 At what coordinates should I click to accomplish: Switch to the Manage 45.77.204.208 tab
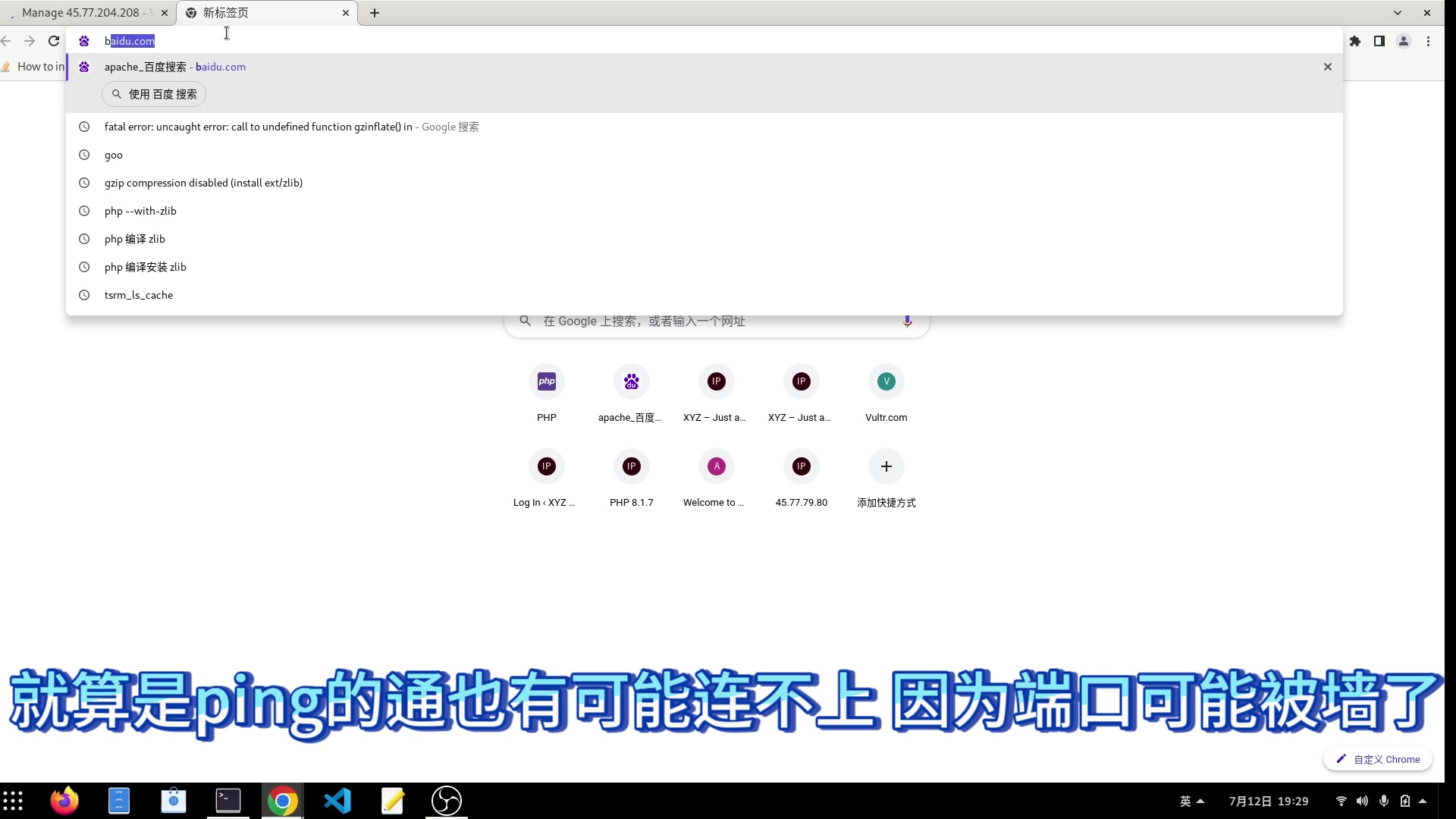(x=83, y=12)
